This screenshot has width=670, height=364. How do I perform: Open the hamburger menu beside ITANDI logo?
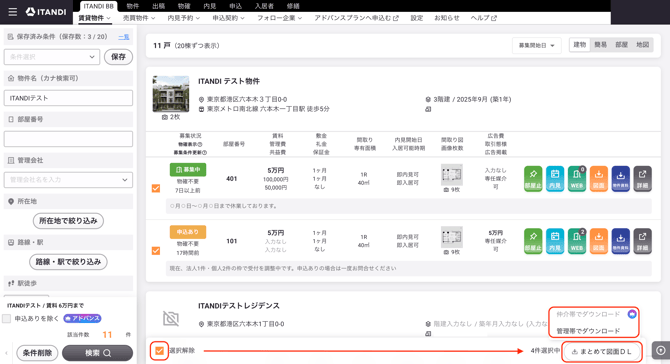coord(13,12)
